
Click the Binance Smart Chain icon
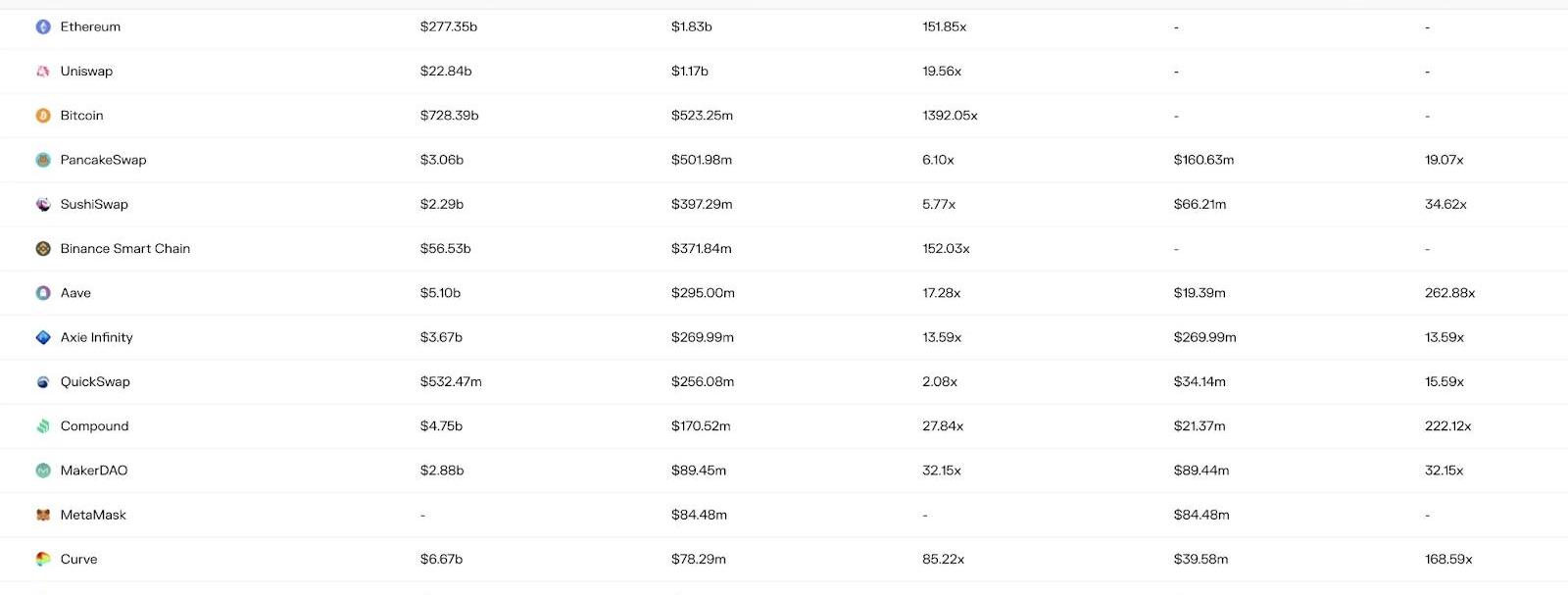pos(43,249)
